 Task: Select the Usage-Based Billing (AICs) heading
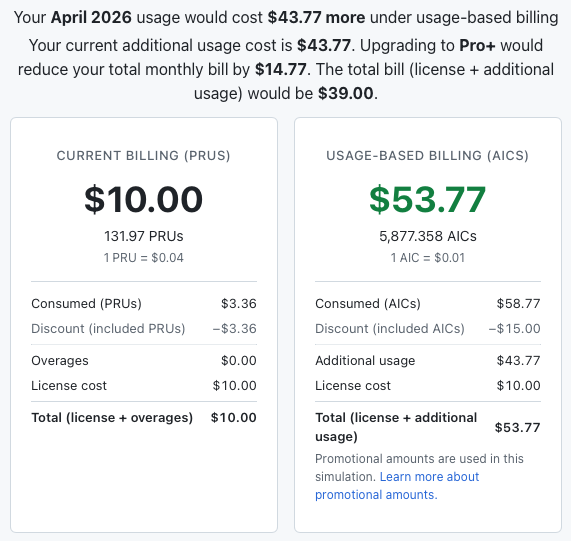pyautogui.click(x=428, y=155)
